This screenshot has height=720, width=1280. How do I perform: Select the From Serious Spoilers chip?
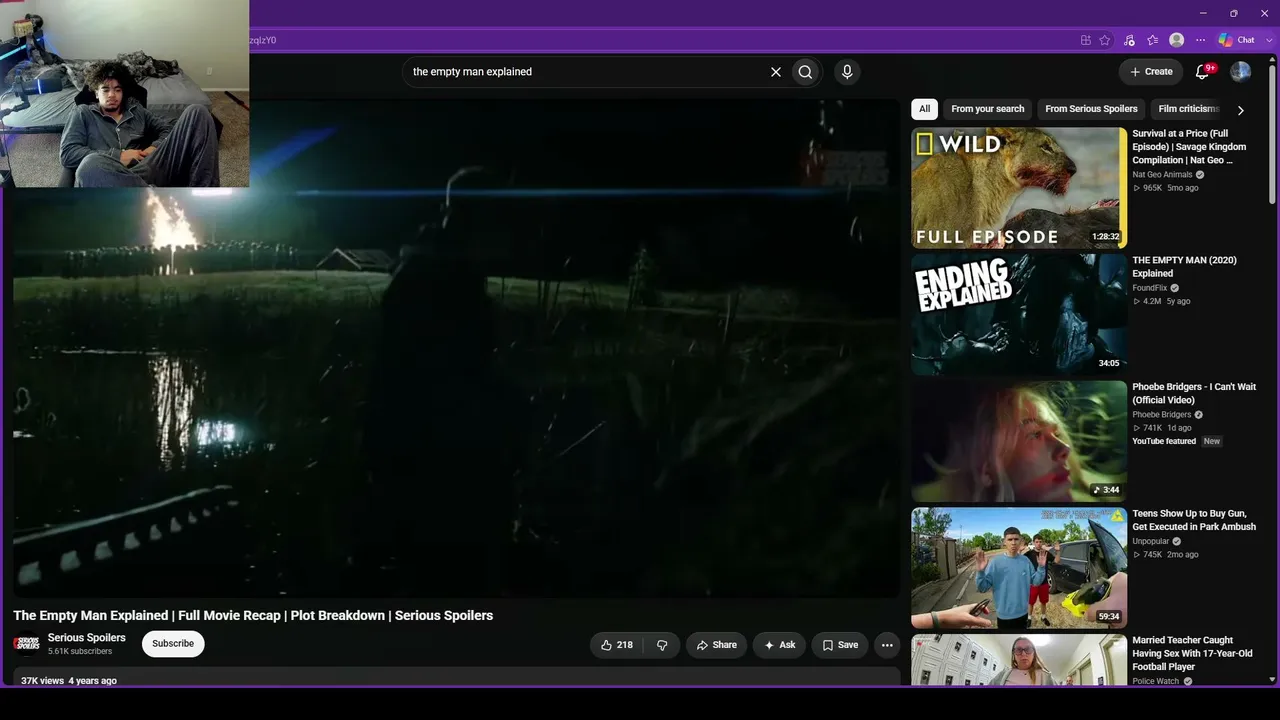pyautogui.click(x=1091, y=109)
